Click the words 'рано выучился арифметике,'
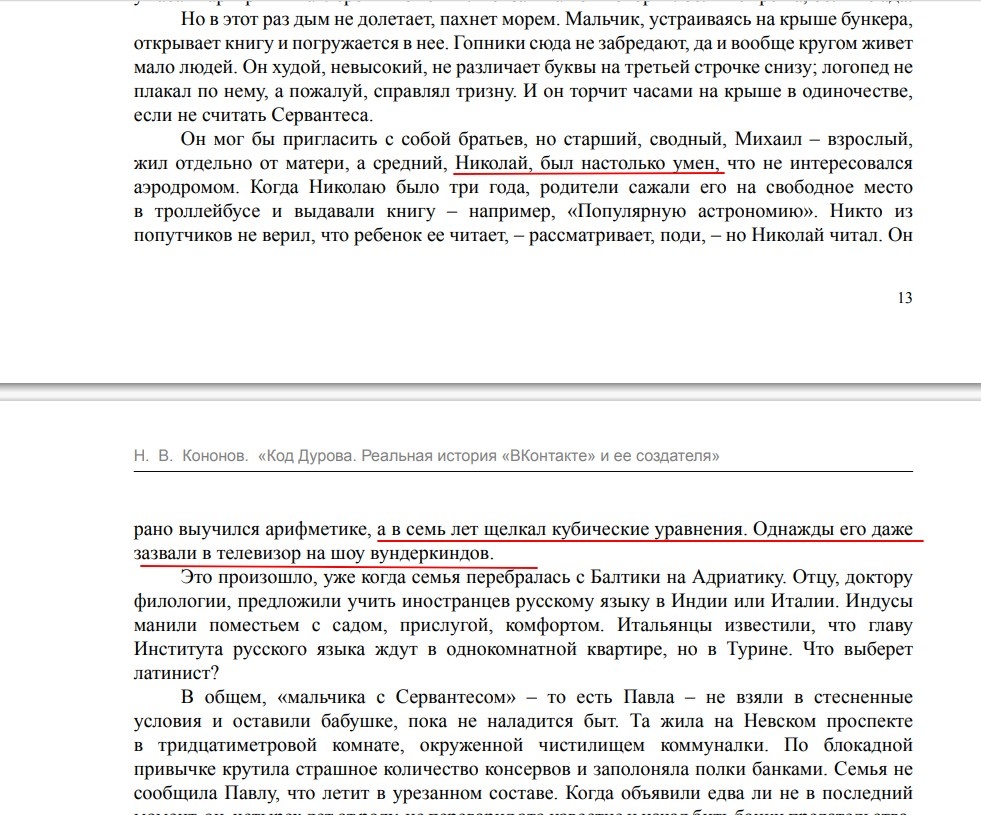The height and width of the screenshot is (815, 981). pyautogui.click(x=253, y=529)
